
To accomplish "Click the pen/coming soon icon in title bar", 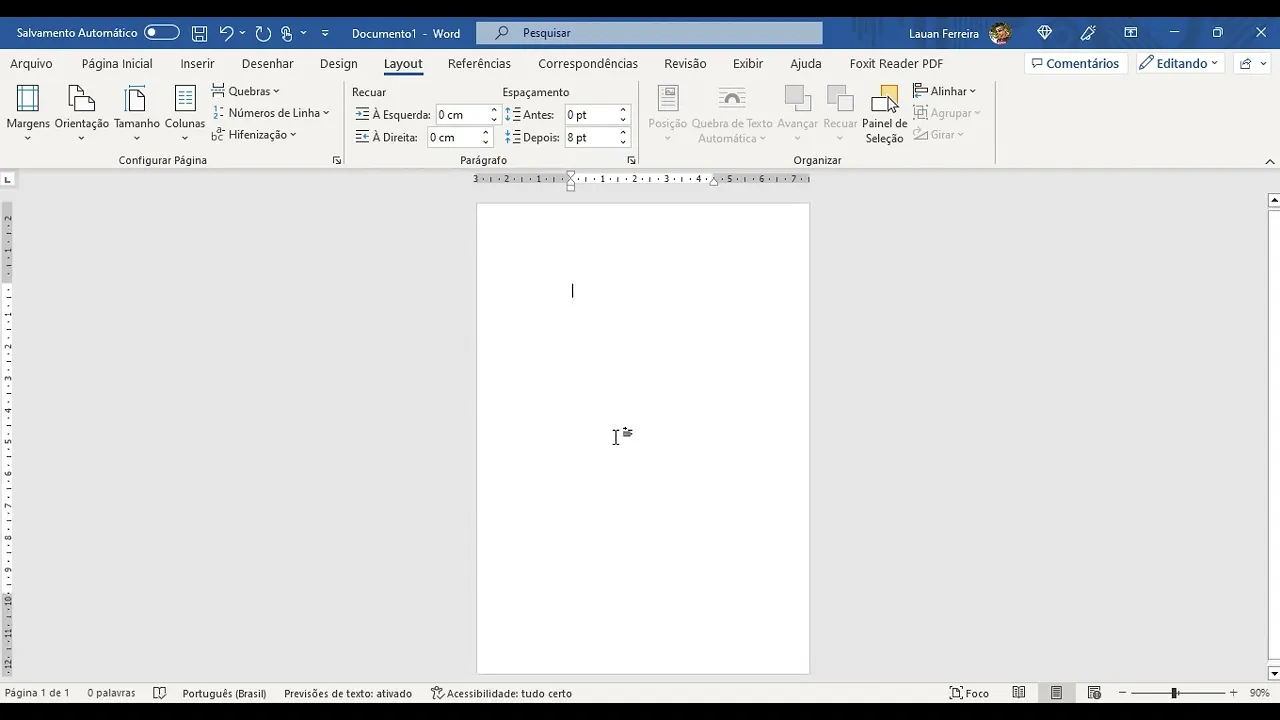I will [1088, 33].
